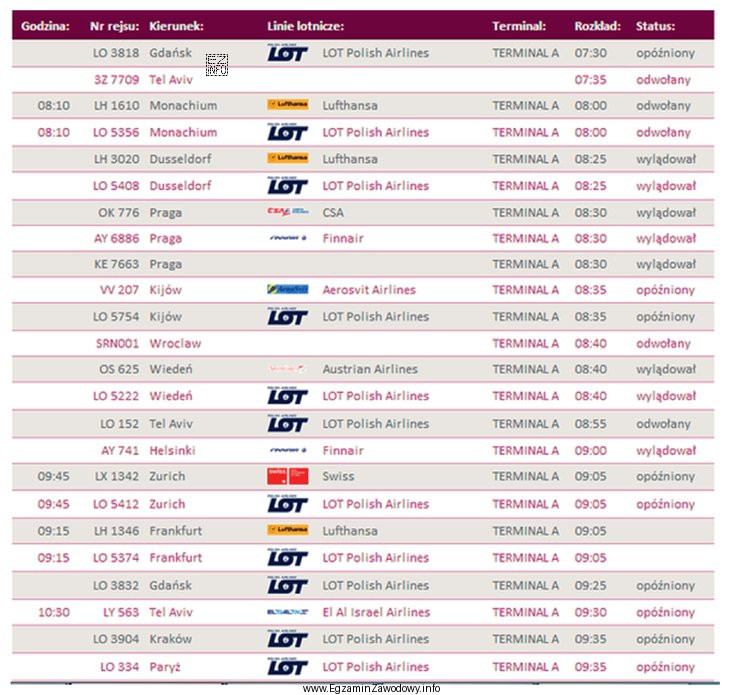Screen dimensions: 730x695
Task: Click the CSA logo for flight OK 776
Action: pyautogui.click(x=288, y=212)
